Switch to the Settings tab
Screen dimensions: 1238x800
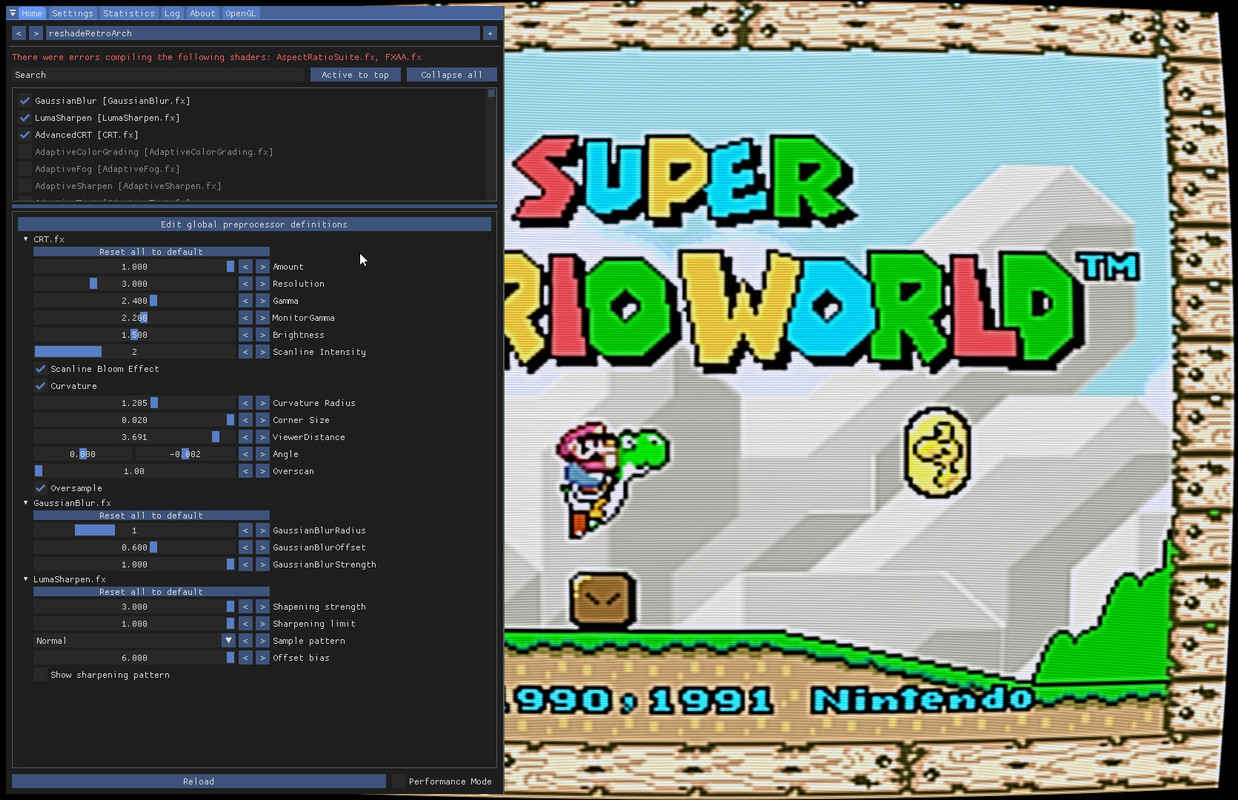point(72,13)
